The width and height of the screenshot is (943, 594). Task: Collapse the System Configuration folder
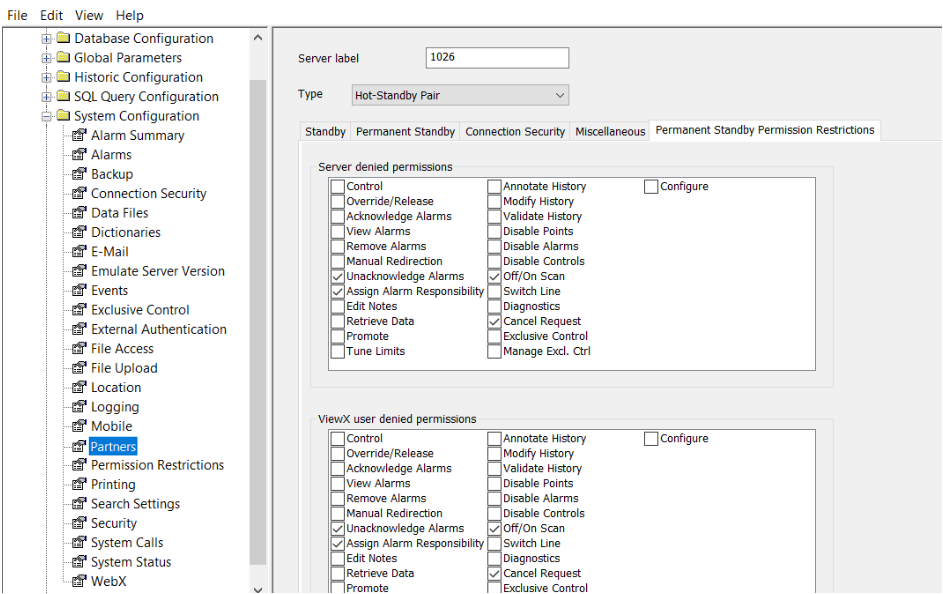click(46, 116)
